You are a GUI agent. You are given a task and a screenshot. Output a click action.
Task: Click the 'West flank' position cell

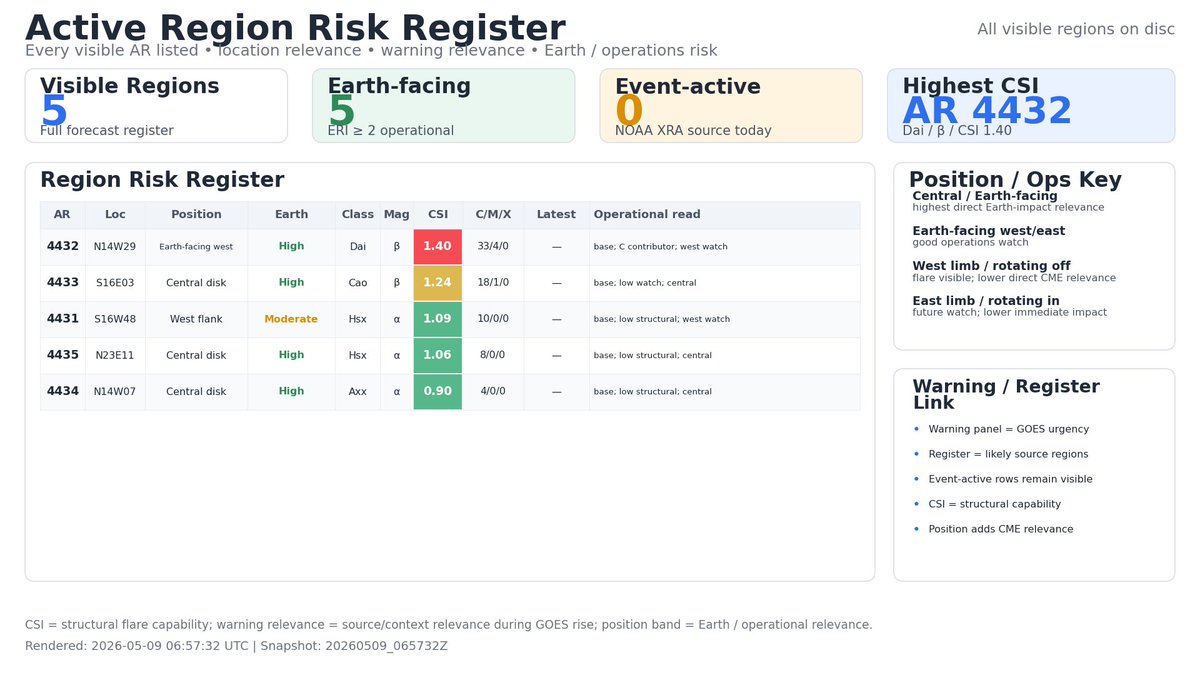click(196, 319)
